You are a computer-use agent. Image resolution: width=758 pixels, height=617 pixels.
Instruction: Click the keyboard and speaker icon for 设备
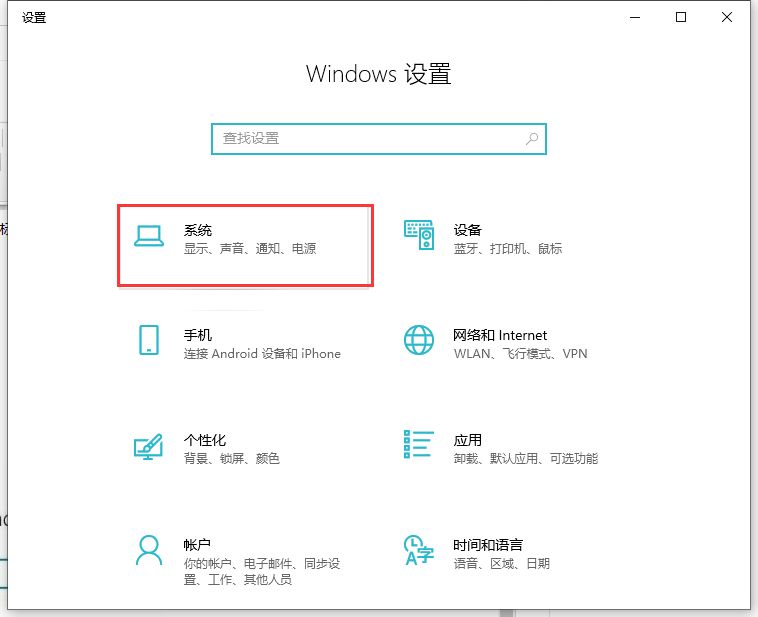coord(418,236)
